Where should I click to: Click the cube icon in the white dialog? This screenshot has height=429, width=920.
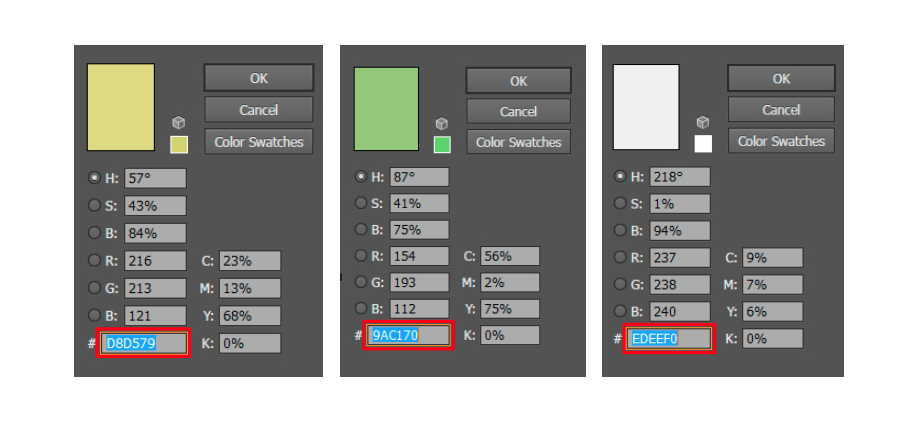[x=703, y=122]
